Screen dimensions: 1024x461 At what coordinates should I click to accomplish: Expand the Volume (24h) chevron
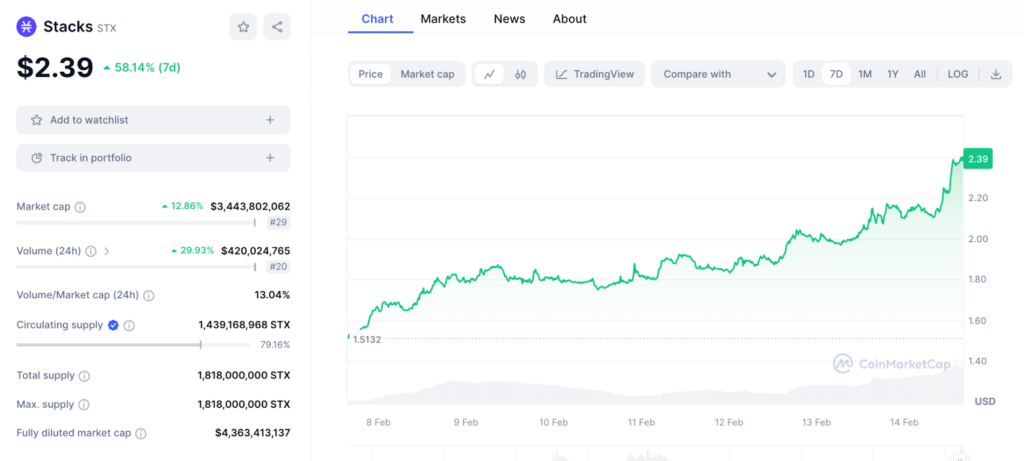(107, 251)
